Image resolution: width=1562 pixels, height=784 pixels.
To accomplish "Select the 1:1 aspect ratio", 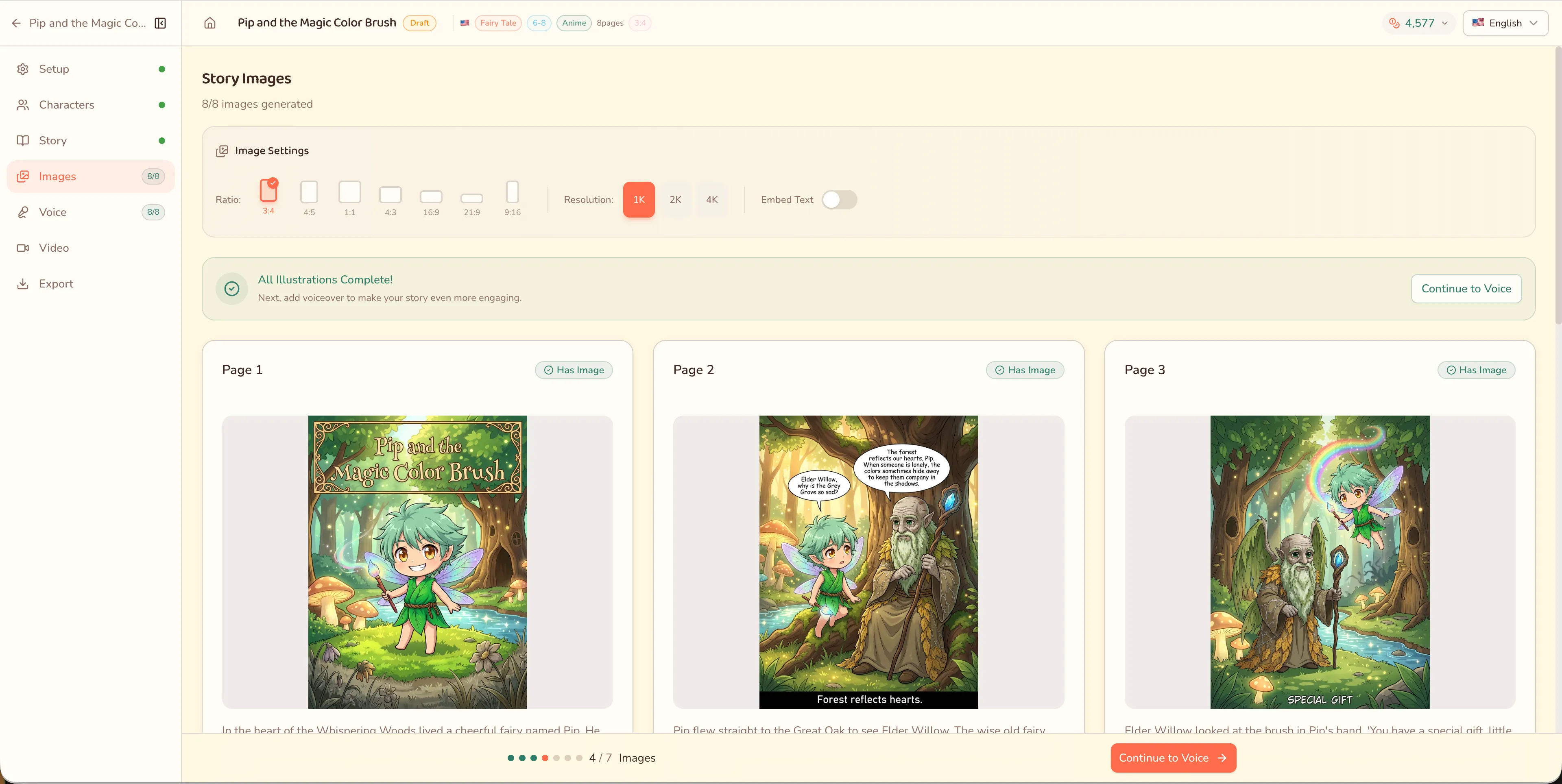I will (x=349, y=193).
